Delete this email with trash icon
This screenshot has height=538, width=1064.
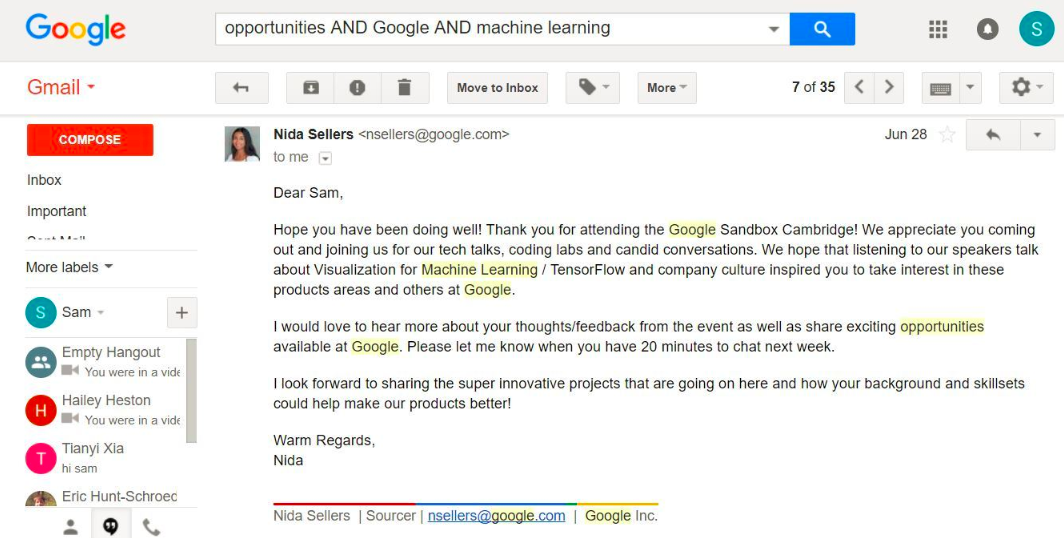(x=404, y=88)
